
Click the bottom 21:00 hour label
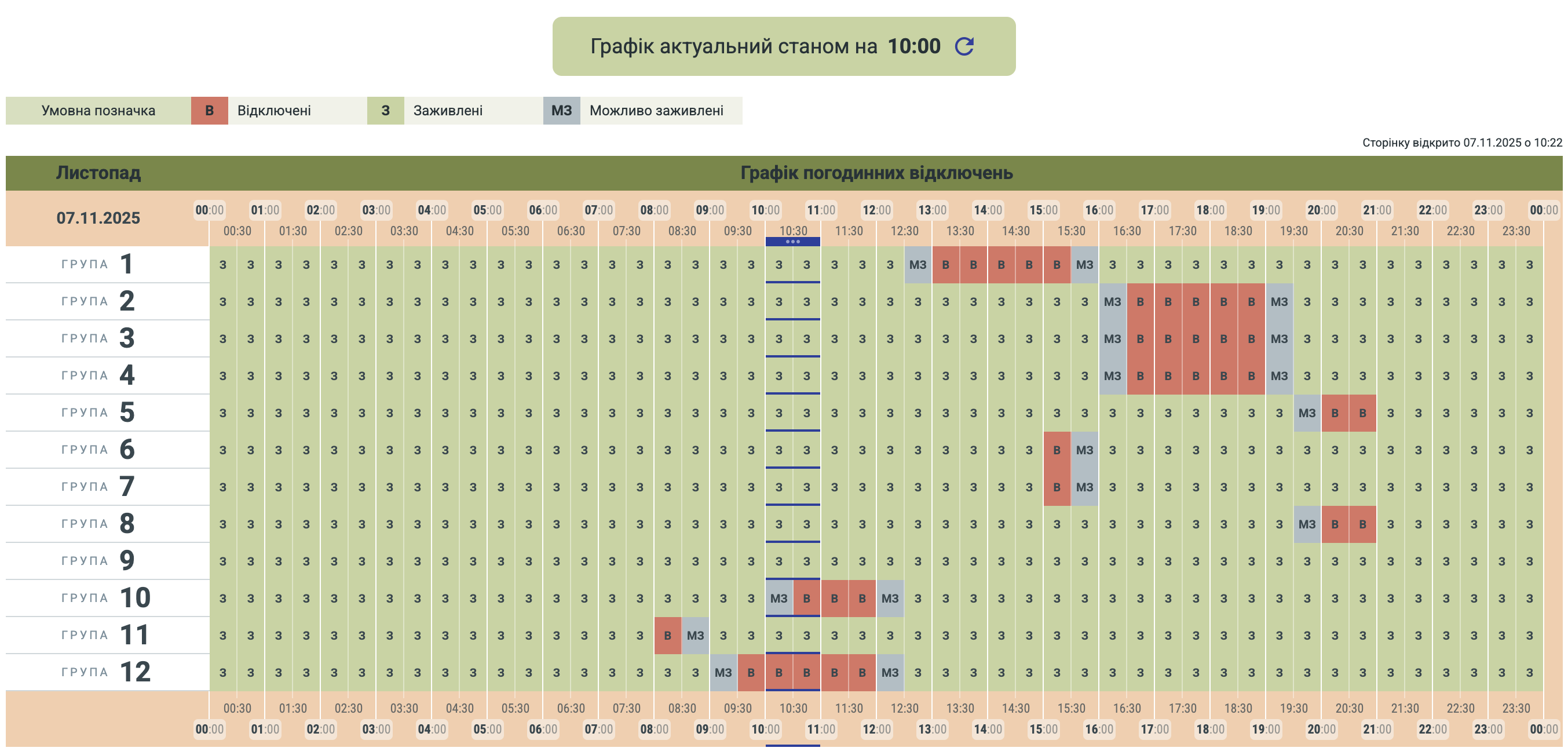click(x=1377, y=729)
